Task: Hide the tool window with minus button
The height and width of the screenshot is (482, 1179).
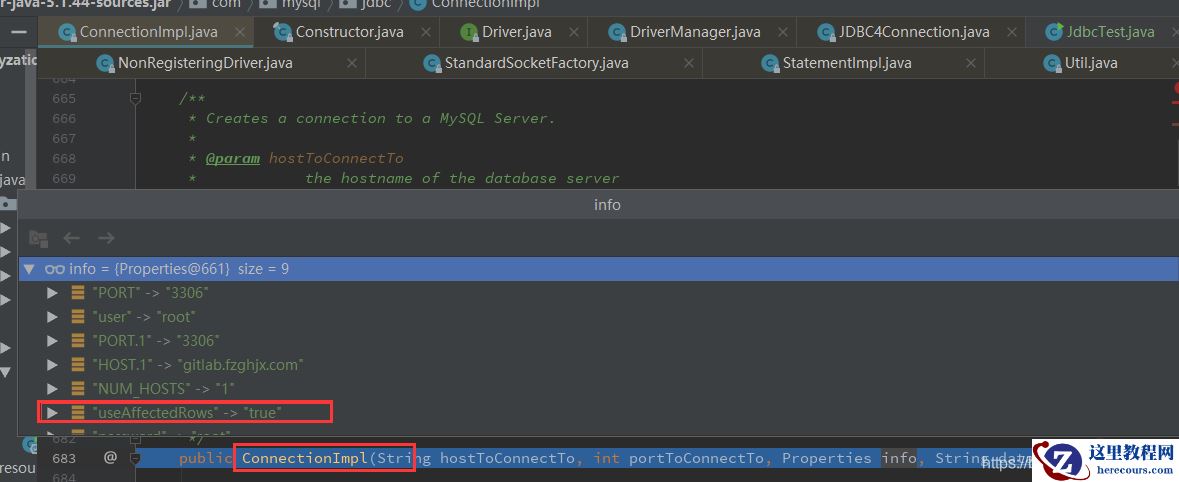Action: (19, 32)
